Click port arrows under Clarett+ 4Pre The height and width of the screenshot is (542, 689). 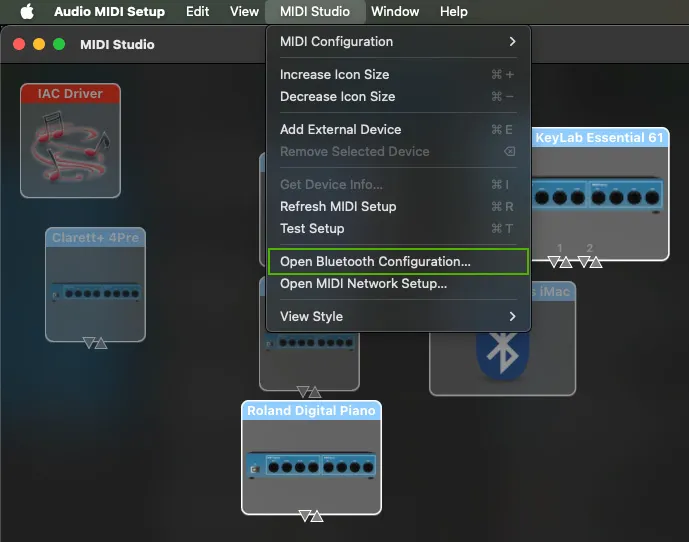click(95, 342)
